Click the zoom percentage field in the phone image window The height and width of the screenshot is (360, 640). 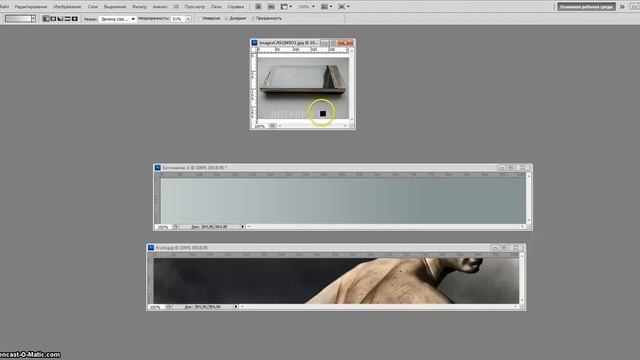260,127
